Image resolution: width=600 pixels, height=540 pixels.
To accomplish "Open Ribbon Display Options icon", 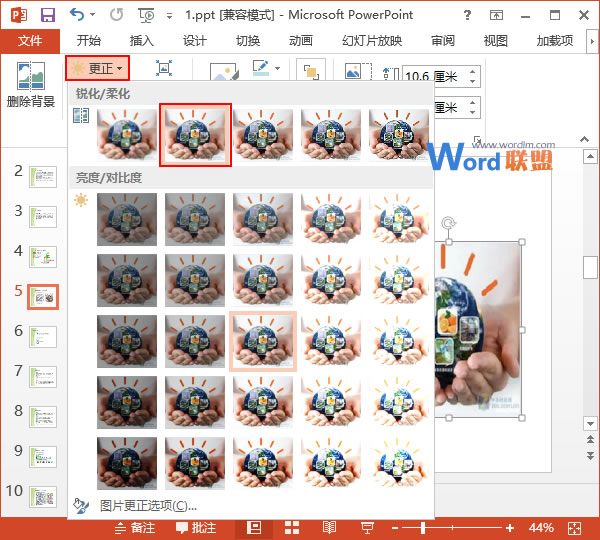I will pyautogui.click(x=496, y=15).
